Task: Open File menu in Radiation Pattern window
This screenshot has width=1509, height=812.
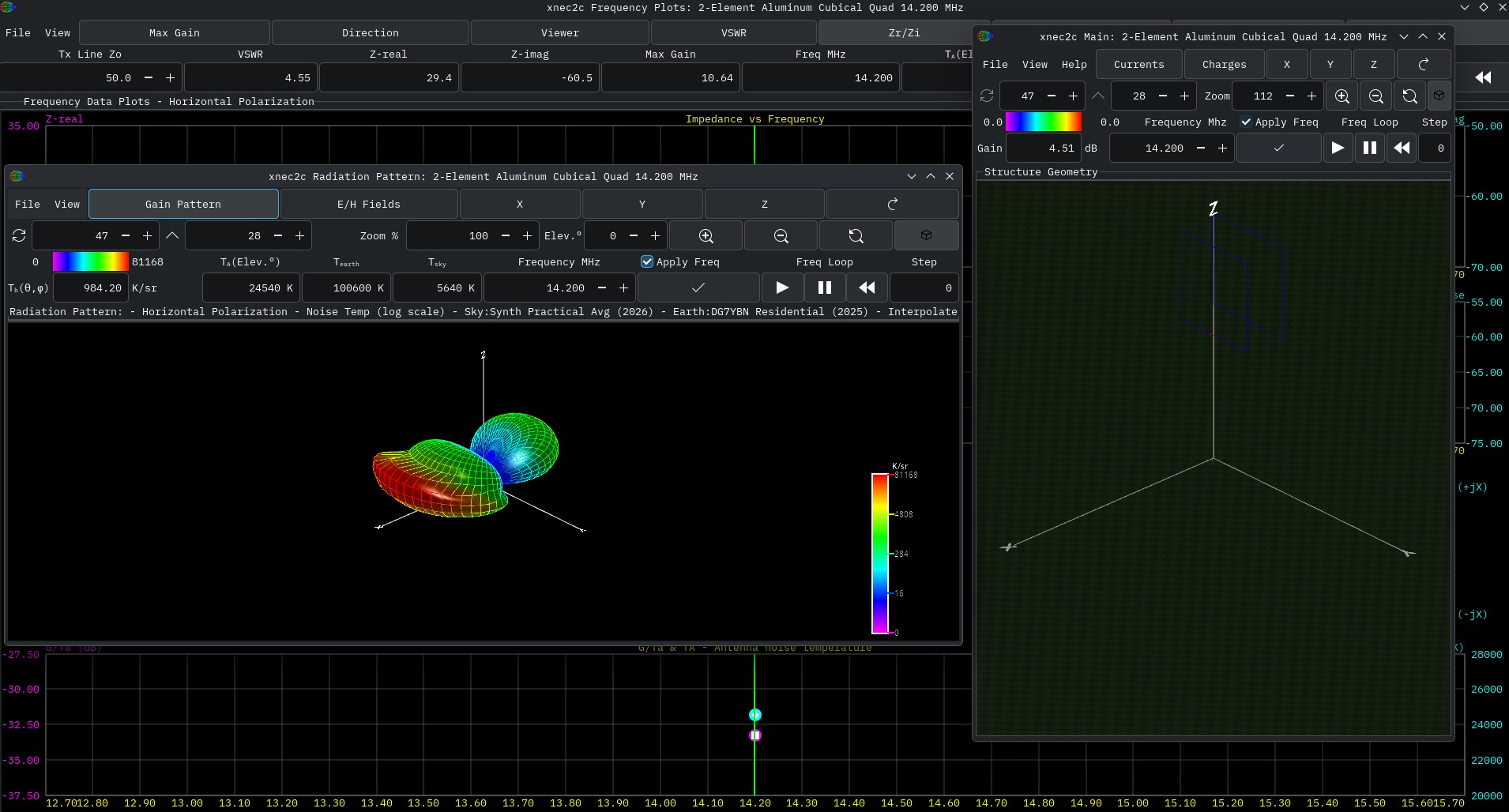Action: click(x=28, y=204)
